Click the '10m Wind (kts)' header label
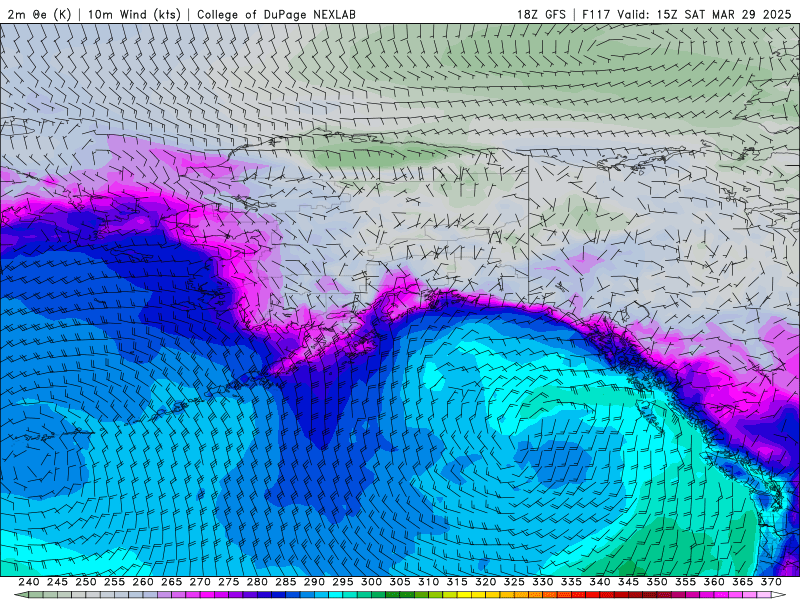Screen dimensions: 800x600 tap(134, 14)
